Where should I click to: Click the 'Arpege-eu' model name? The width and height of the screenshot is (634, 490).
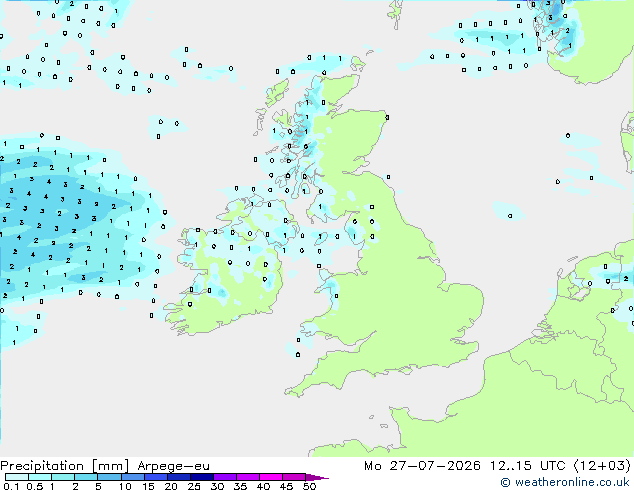(x=173, y=466)
